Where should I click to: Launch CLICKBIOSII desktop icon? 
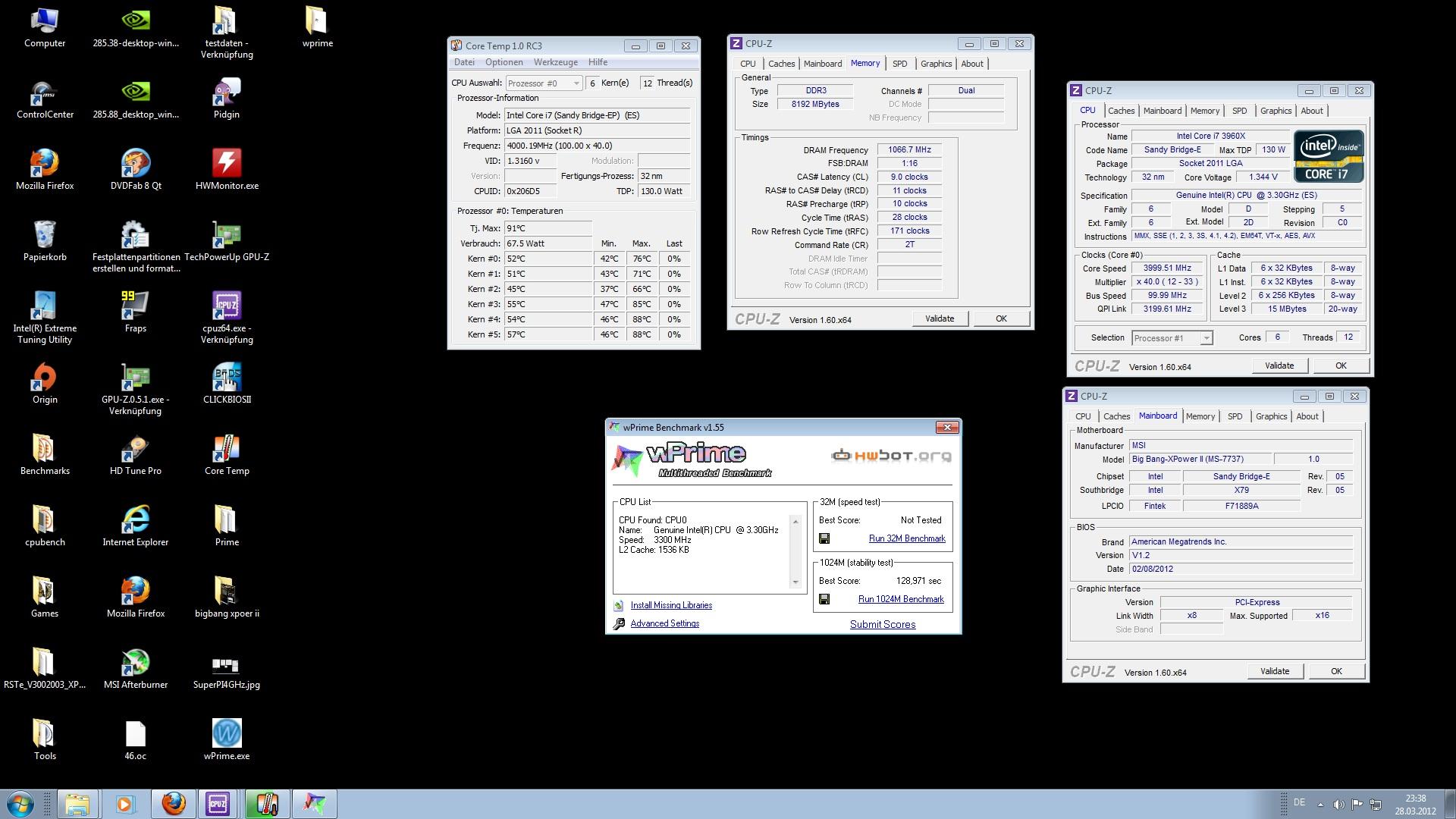227,384
